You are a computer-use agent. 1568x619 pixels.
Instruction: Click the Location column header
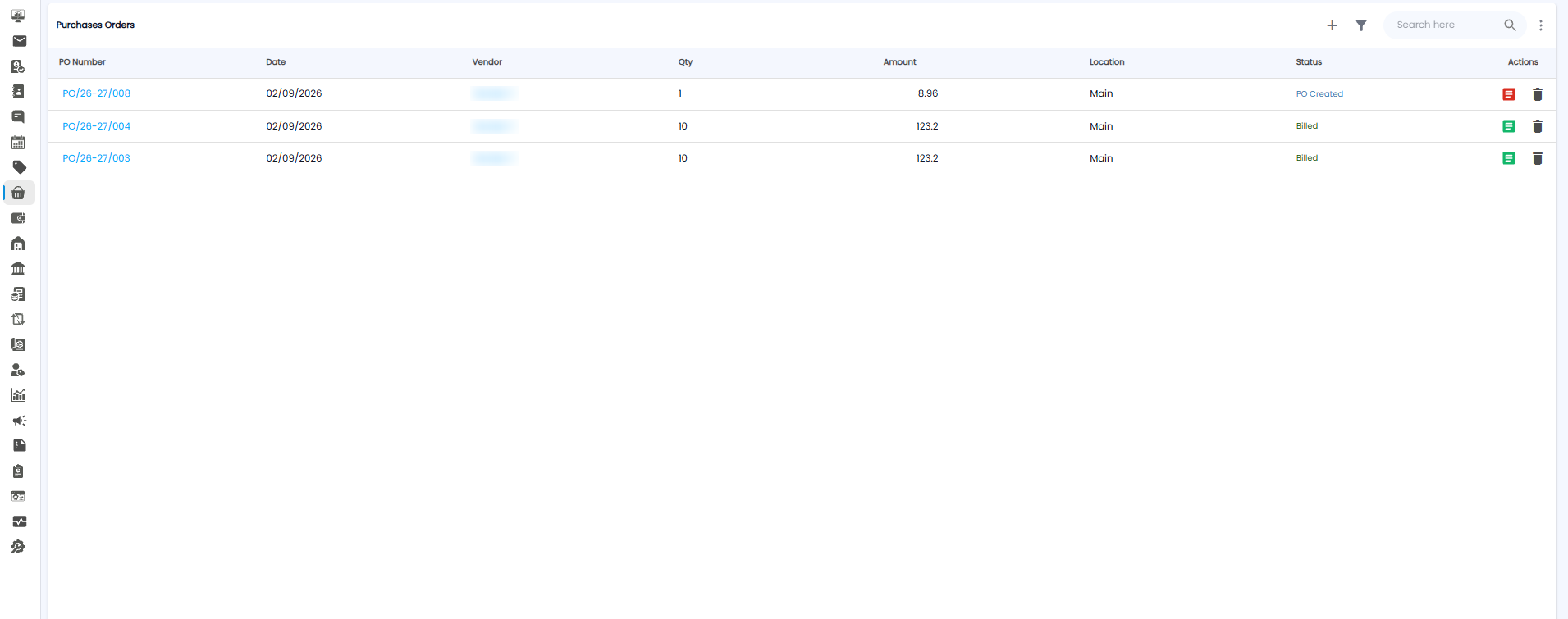pos(1107,62)
